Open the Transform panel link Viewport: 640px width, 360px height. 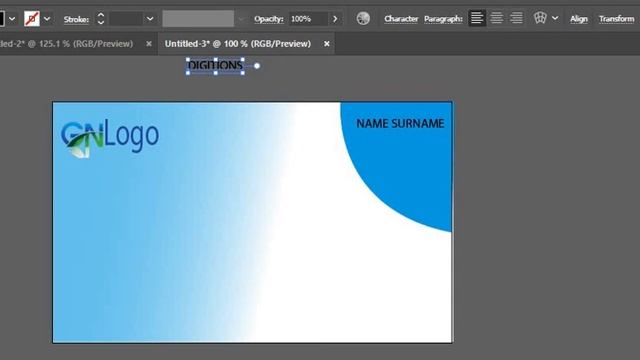point(616,19)
